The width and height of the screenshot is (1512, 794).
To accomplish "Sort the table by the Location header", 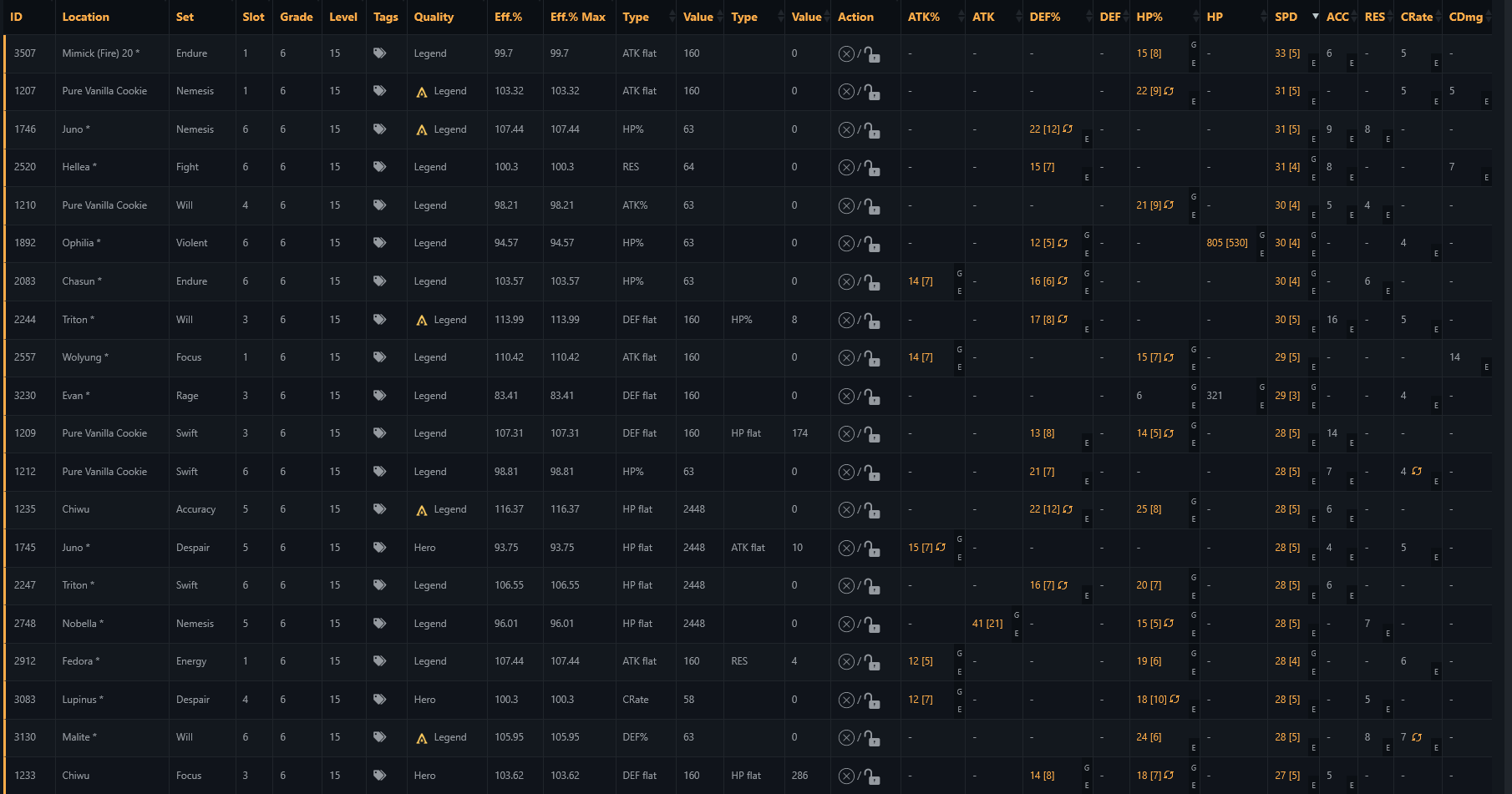I will tap(85, 17).
